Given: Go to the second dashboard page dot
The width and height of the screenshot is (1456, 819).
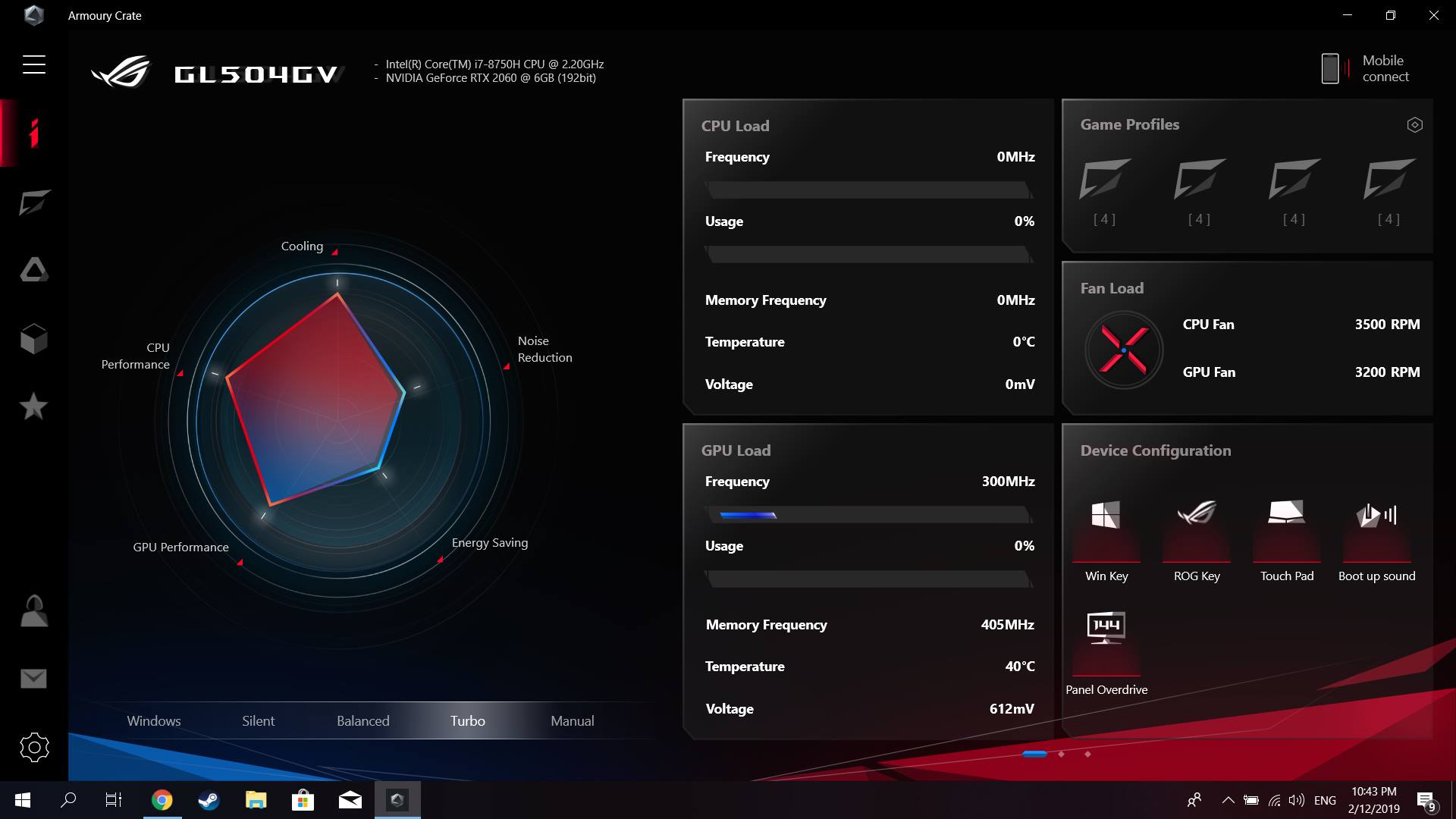Looking at the screenshot, I should 1061,754.
